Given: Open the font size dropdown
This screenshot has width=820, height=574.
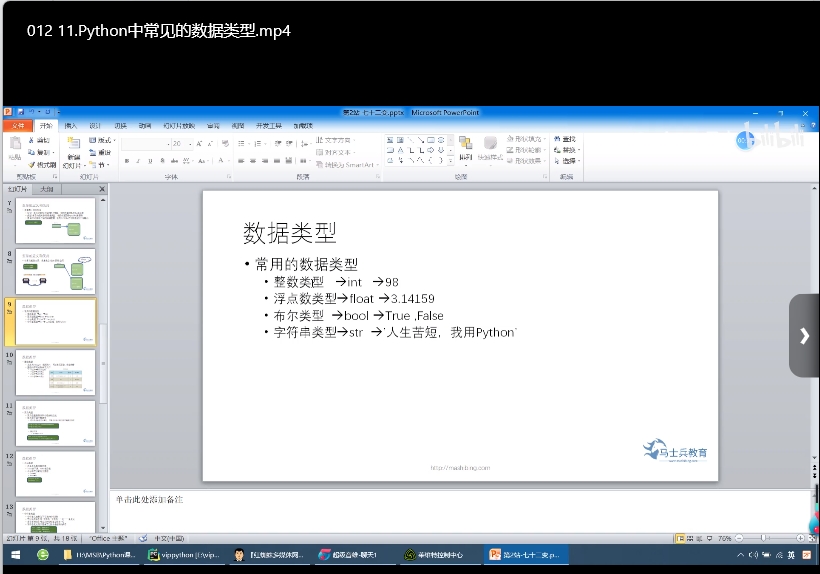Looking at the screenshot, I should pos(188,144).
